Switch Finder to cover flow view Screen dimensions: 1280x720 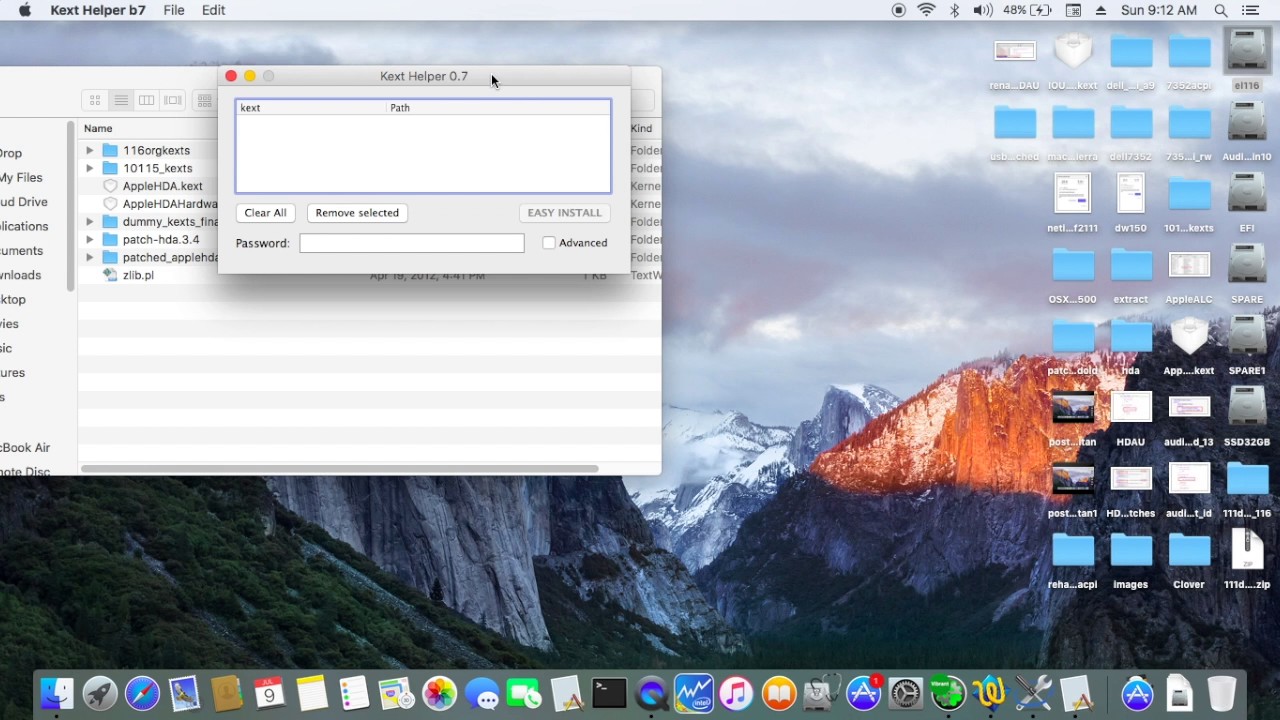click(173, 100)
